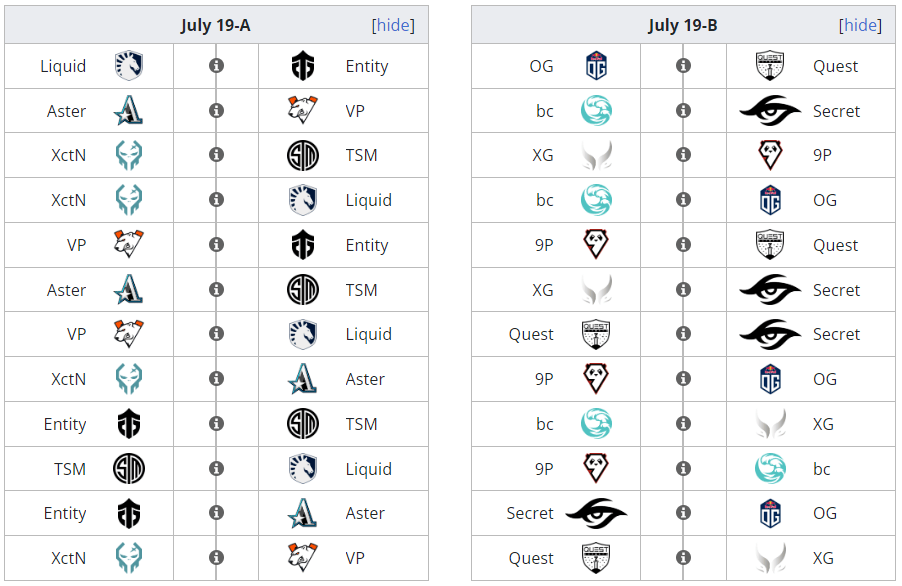This screenshot has width=902, height=586.
Task: Open details for Quest vs XG match
Action: pyautogui.click(x=683, y=557)
